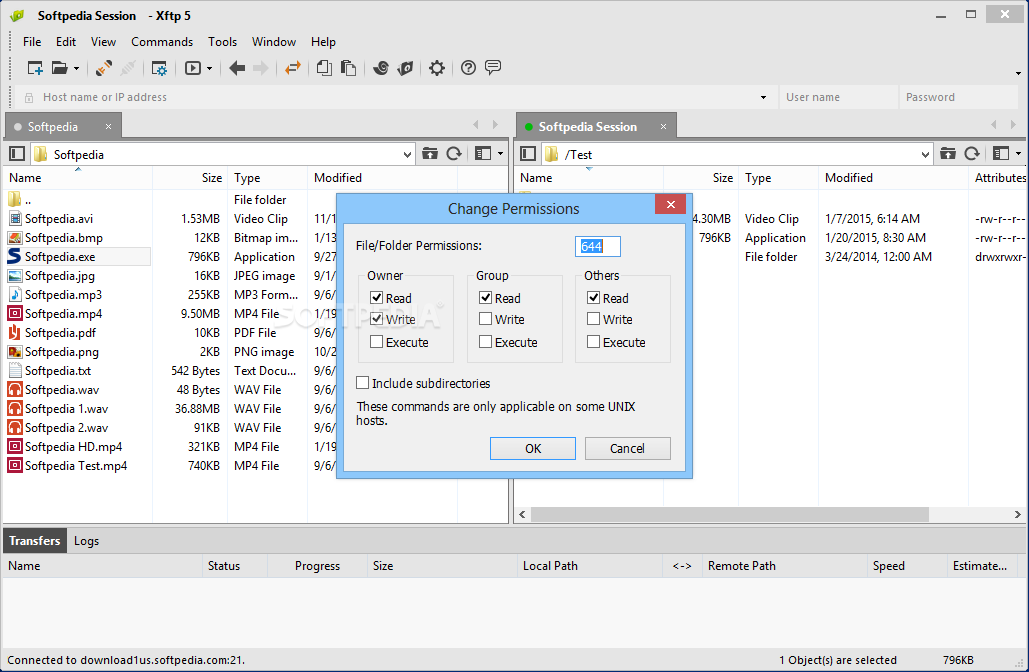Click view layout icon in local pane
This screenshot has width=1029, height=672.
tap(483, 154)
